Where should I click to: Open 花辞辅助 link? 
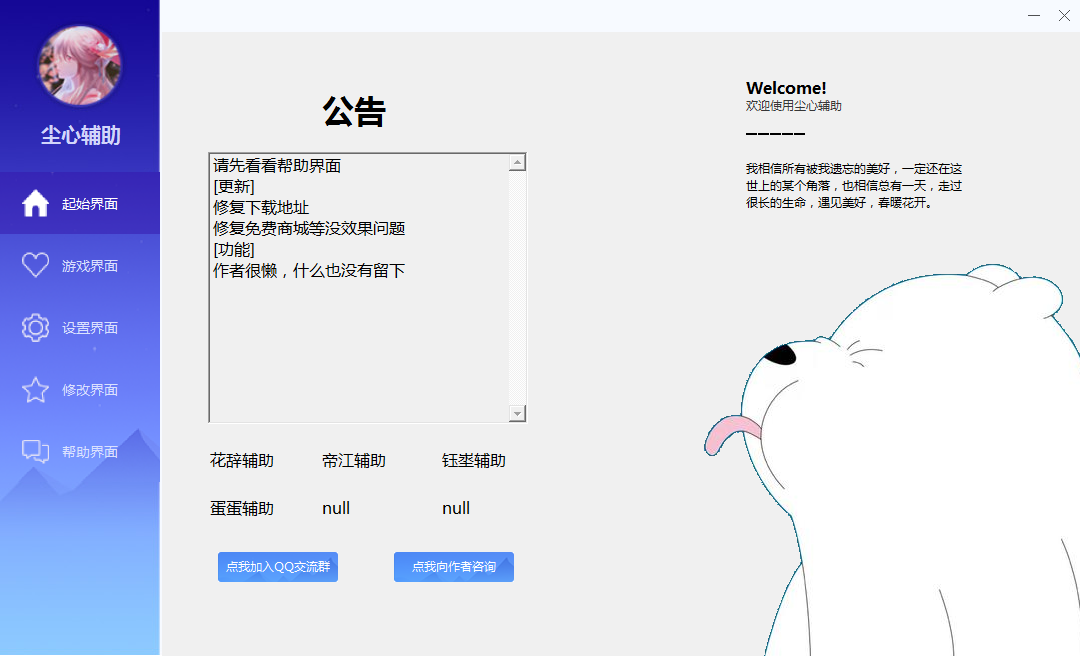242,460
